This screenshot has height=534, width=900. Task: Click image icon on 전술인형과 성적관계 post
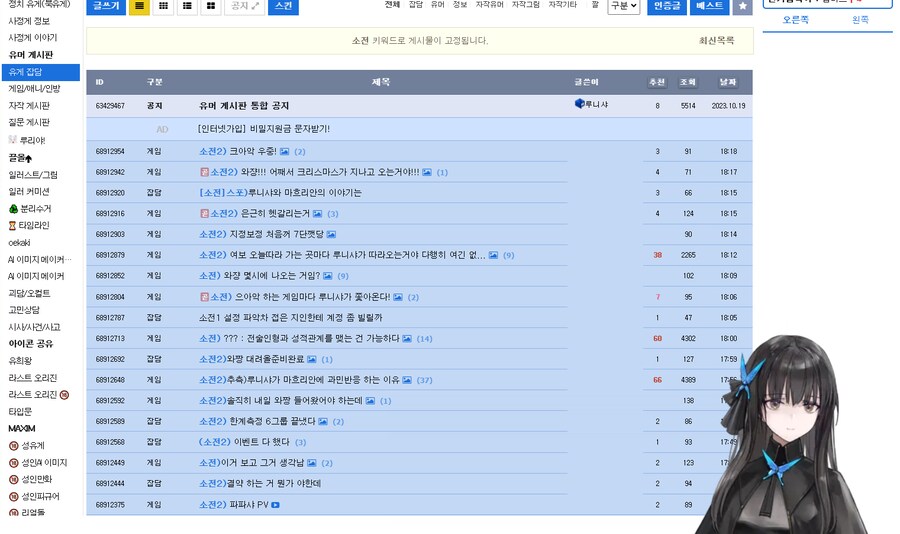(406, 338)
